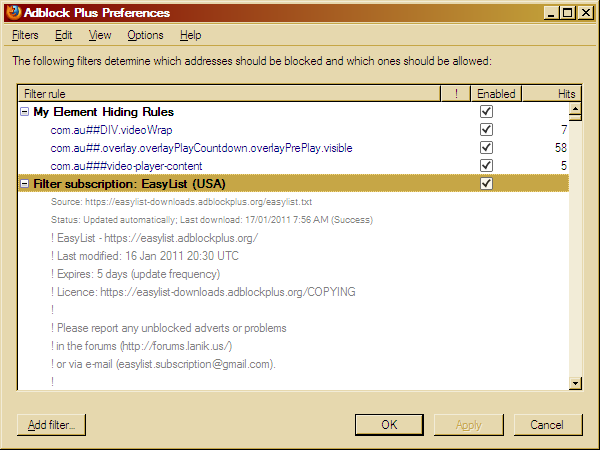Click the scrollbar up arrow in filter list

pyautogui.click(x=576, y=109)
